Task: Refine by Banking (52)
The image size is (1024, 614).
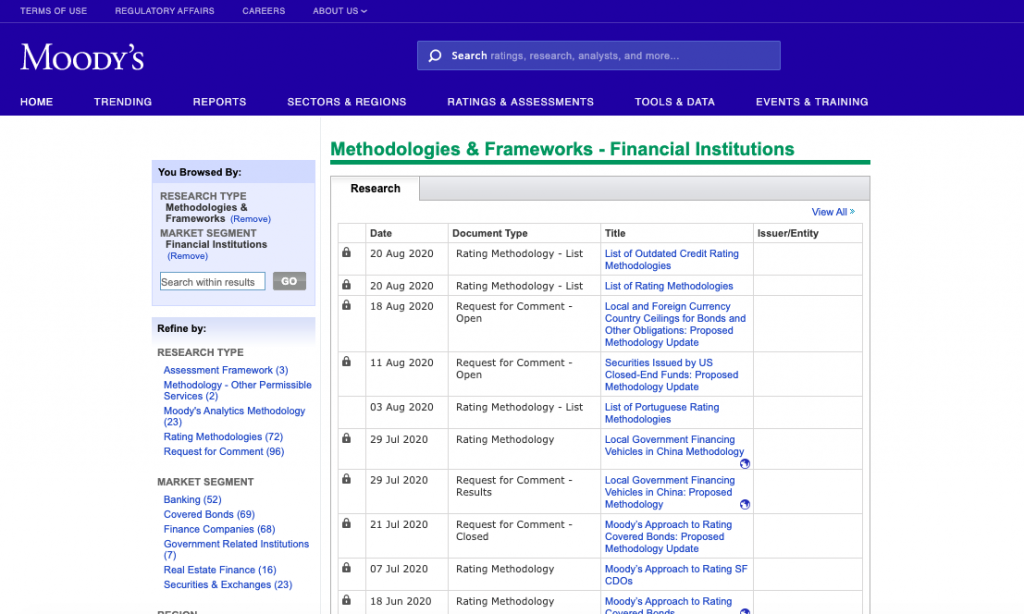Action: click(193, 500)
